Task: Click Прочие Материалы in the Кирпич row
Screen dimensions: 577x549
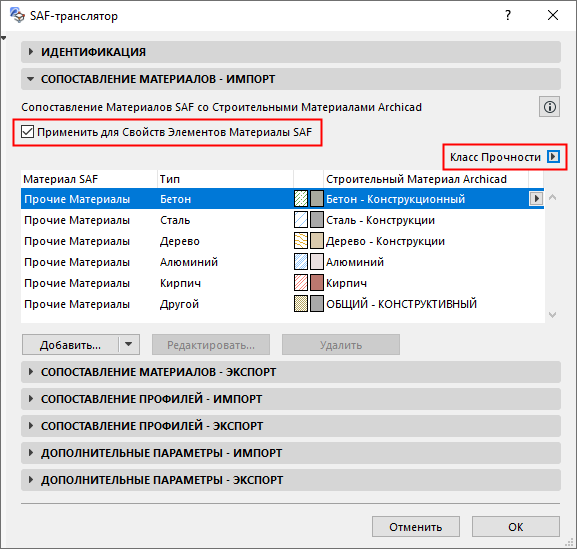Action: pyautogui.click(x=77, y=283)
